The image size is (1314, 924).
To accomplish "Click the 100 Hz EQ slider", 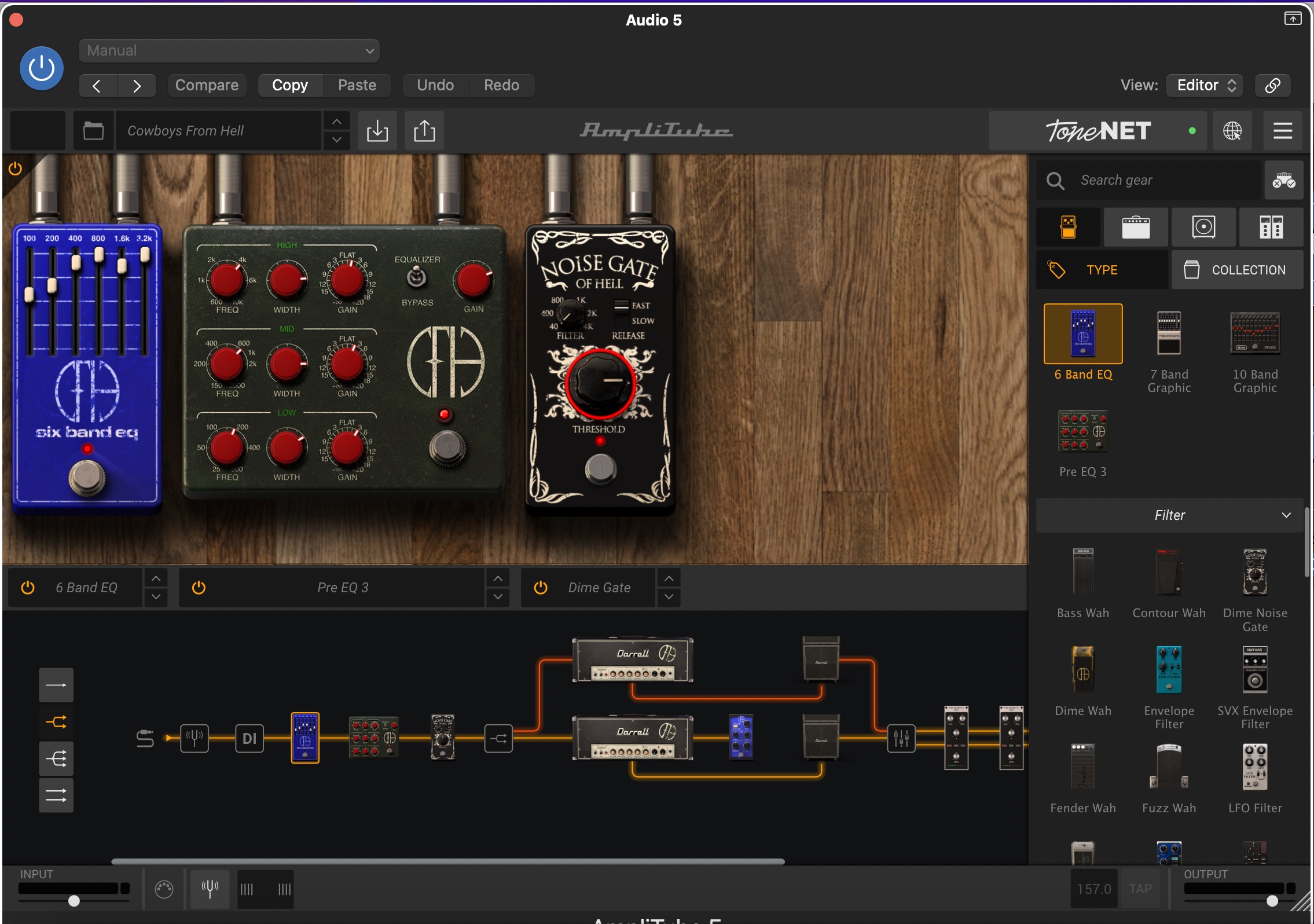I will pyautogui.click(x=29, y=295).
